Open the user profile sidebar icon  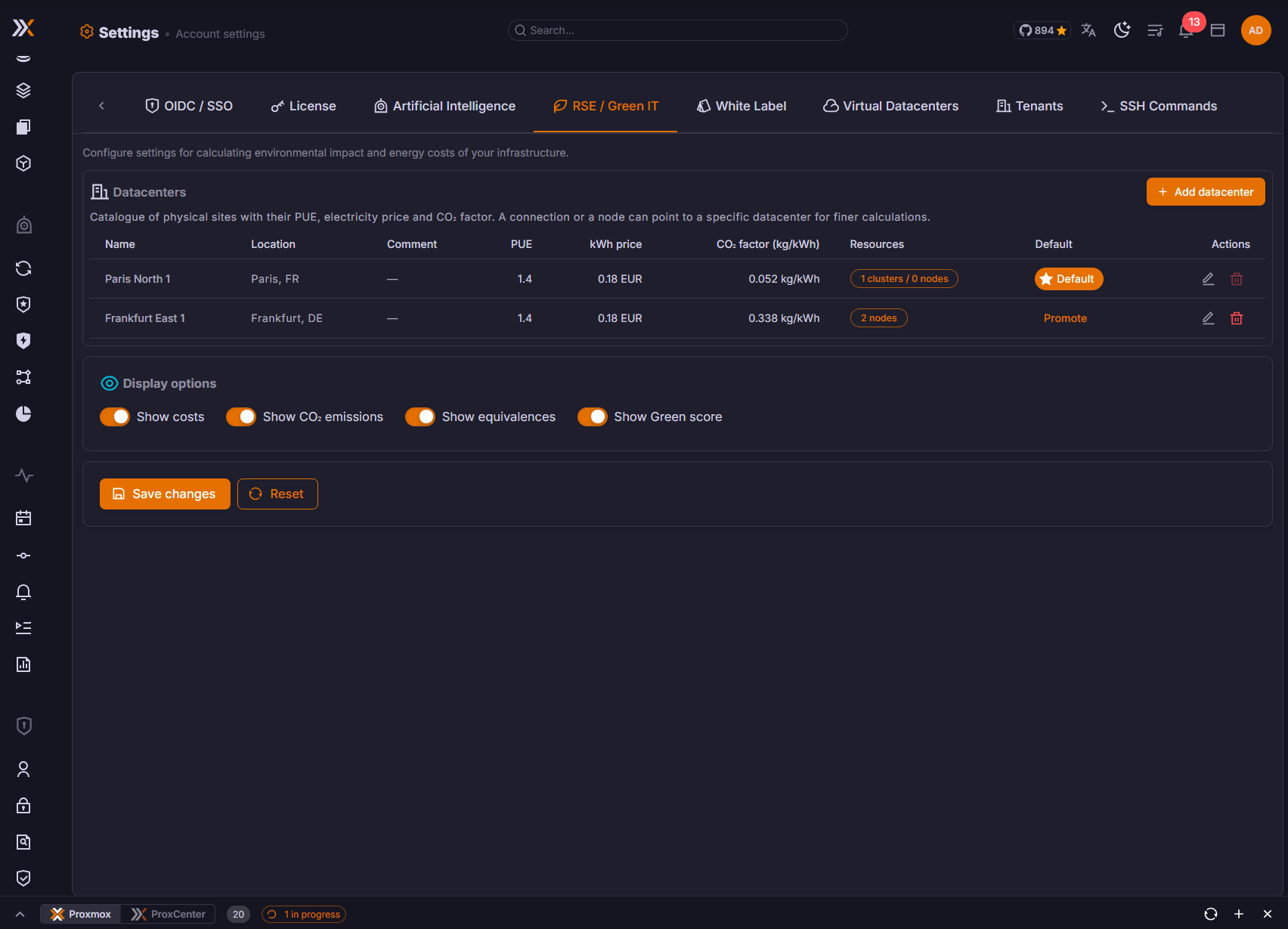[x=23, y=770]
